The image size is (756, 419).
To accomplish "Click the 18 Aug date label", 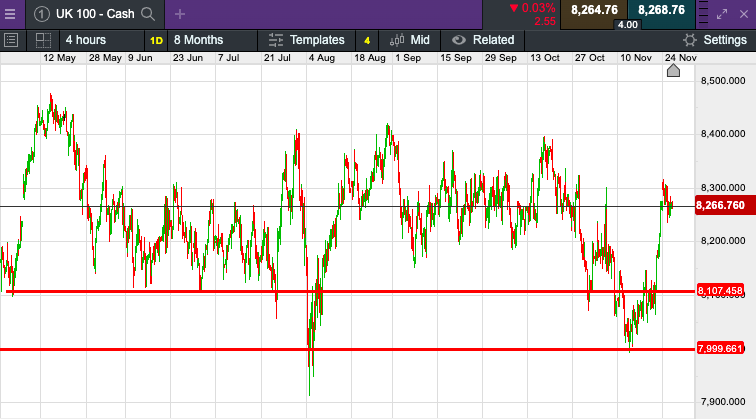I will (x=370, y=58).
